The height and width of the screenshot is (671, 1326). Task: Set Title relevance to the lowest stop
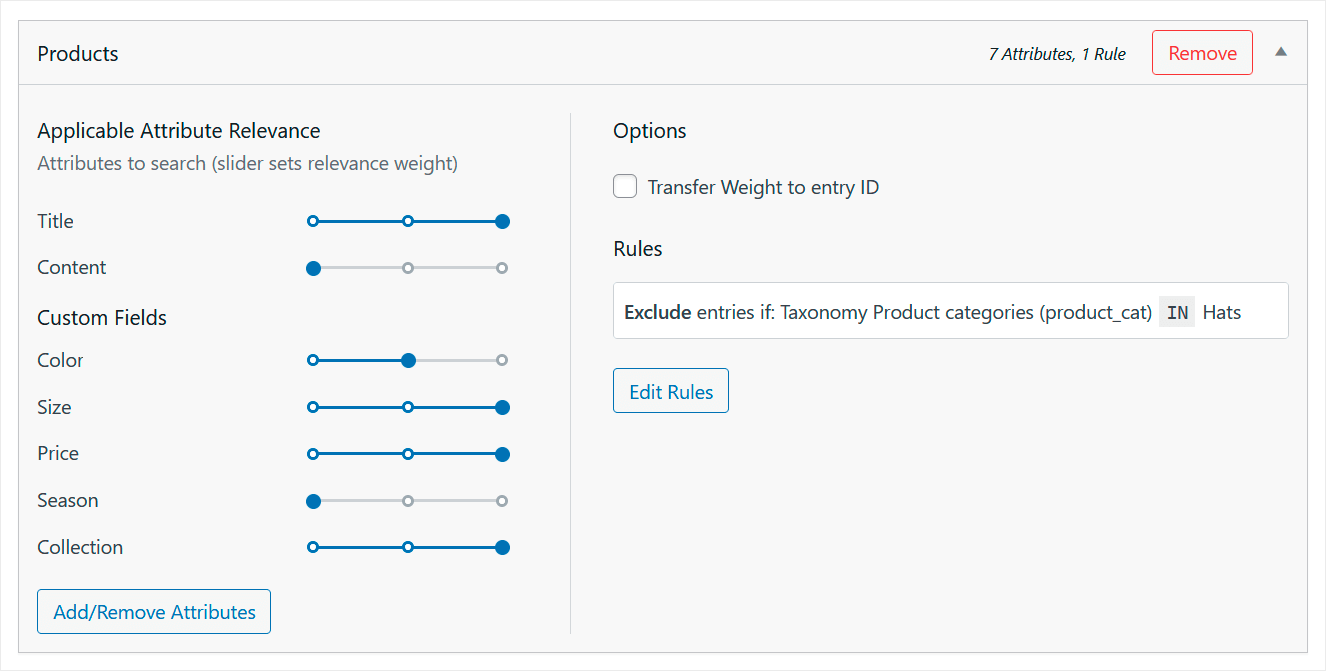313,221
